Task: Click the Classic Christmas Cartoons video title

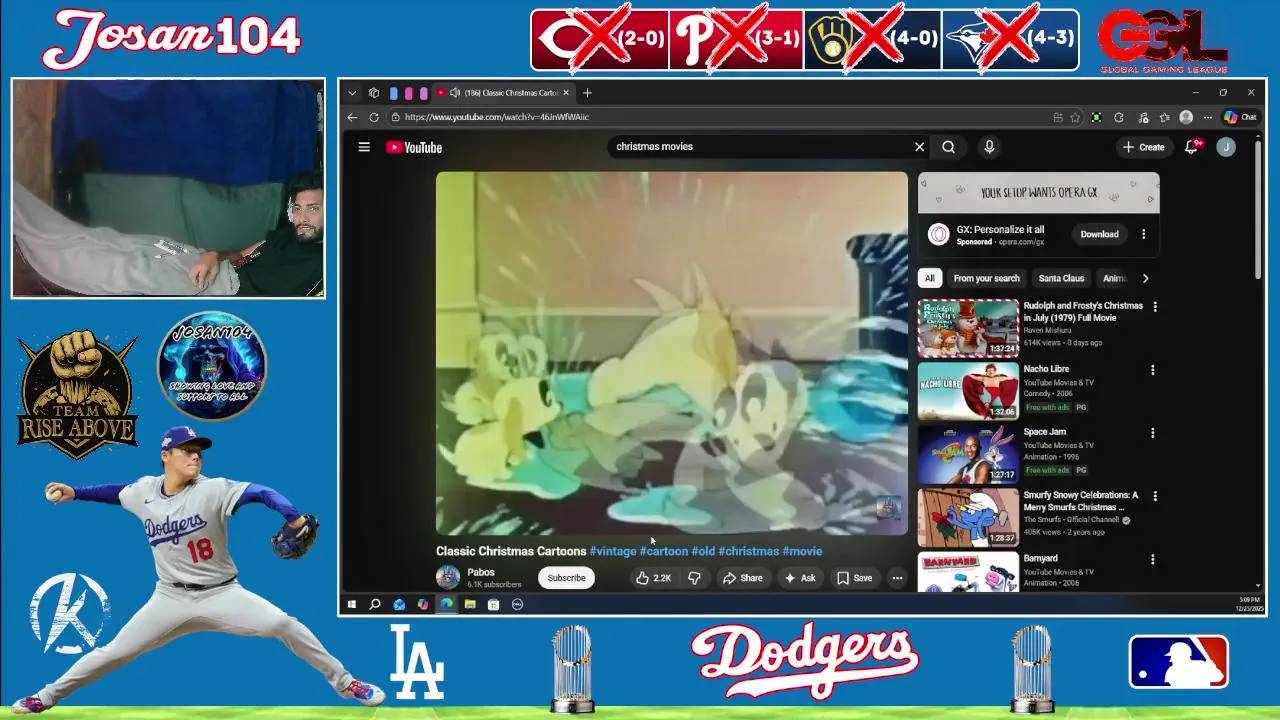Action: pyautogui.click(x=511, y=551)
